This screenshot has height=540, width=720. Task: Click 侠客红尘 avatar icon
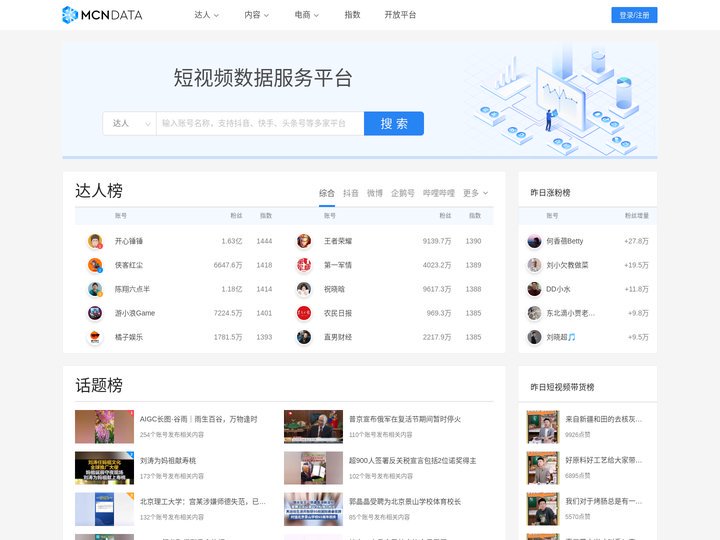95,265
